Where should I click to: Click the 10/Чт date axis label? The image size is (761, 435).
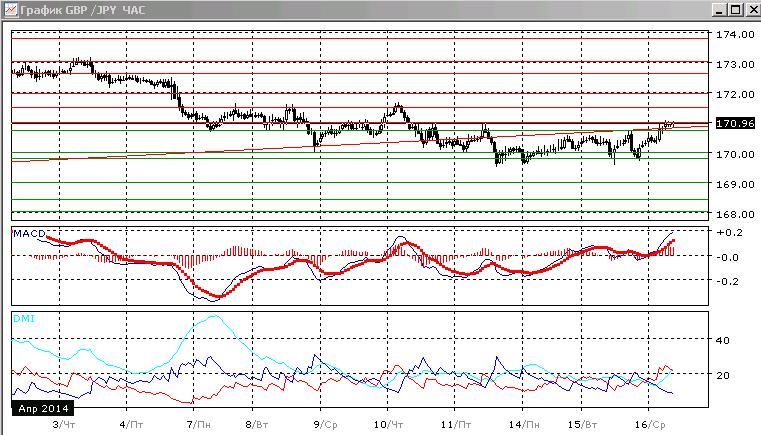[388, 425]
